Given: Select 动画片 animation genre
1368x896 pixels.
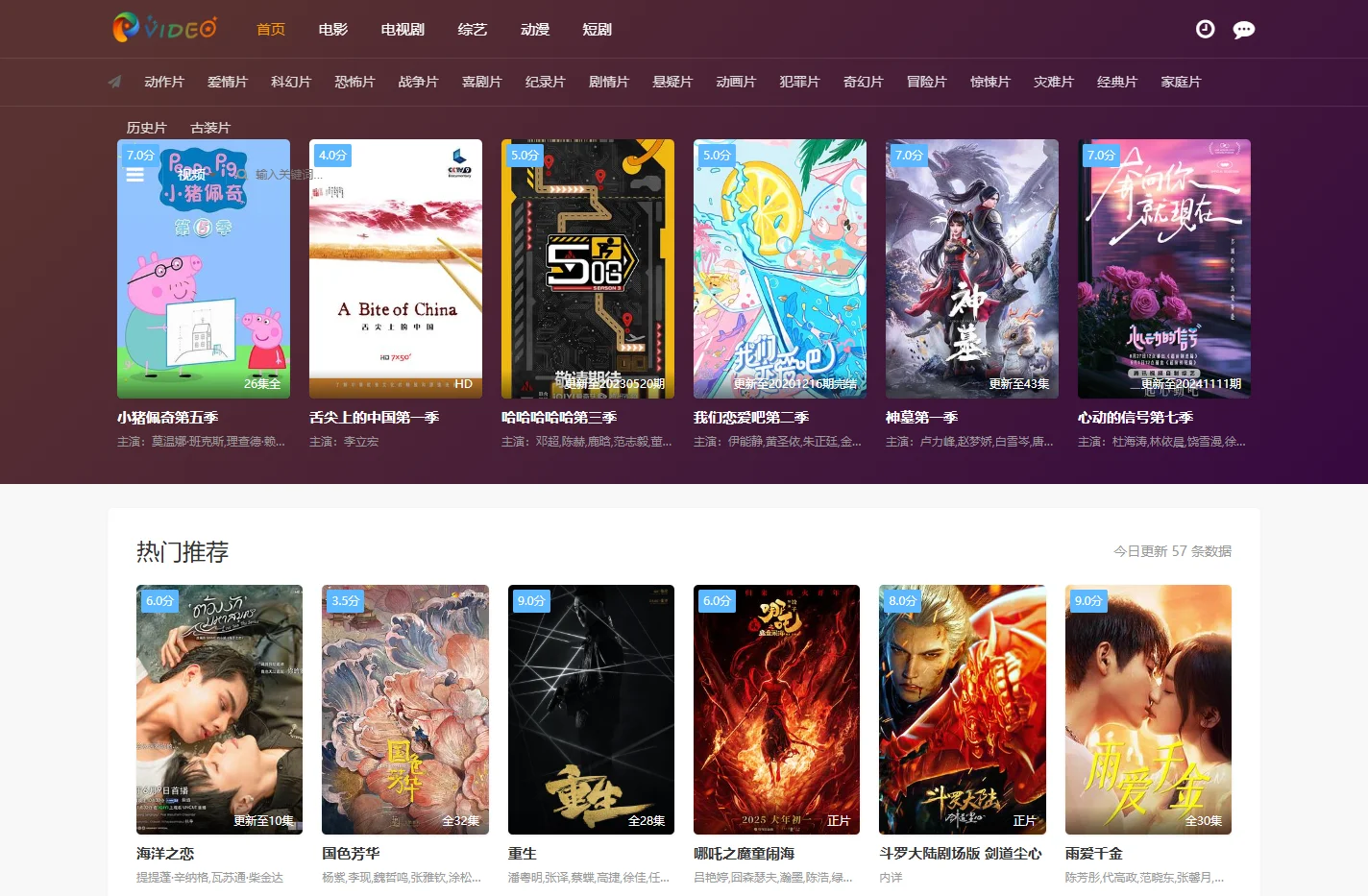Looking at the screenshot, I should pos(736,82).
